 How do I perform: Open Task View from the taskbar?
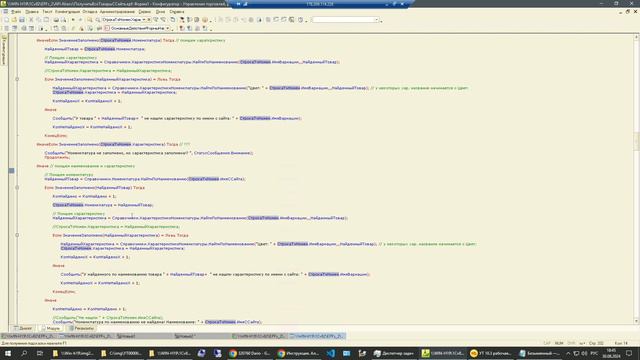coord(40,353)
